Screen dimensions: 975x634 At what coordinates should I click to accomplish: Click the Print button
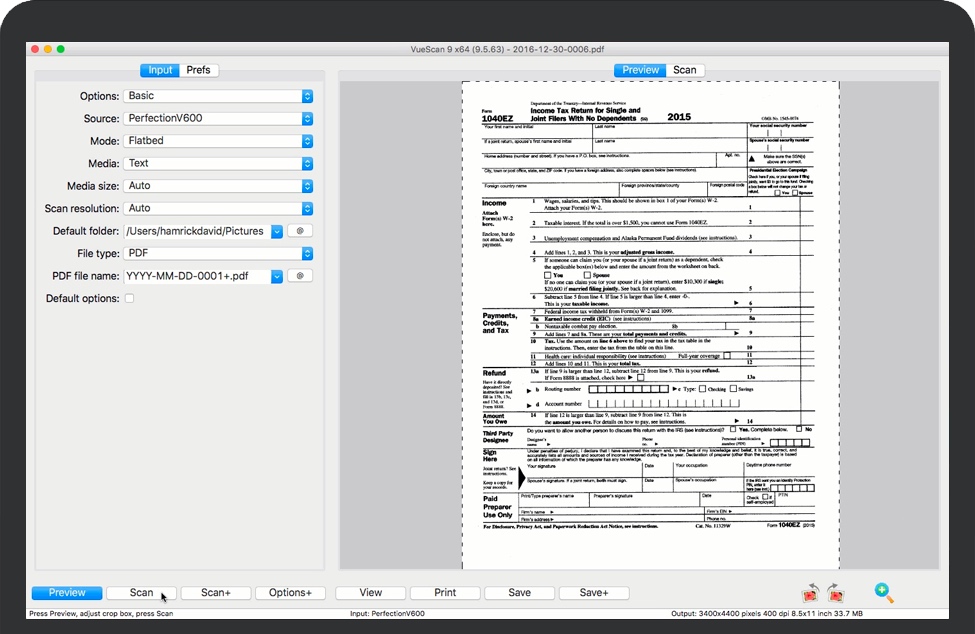pos(445,593)
